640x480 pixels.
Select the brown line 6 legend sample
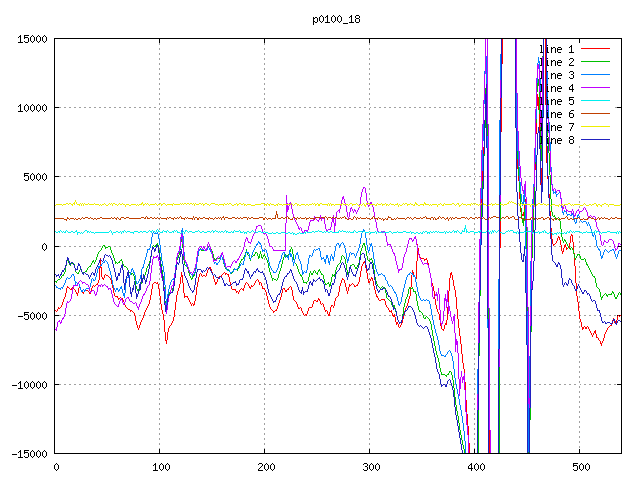(596, 113)
